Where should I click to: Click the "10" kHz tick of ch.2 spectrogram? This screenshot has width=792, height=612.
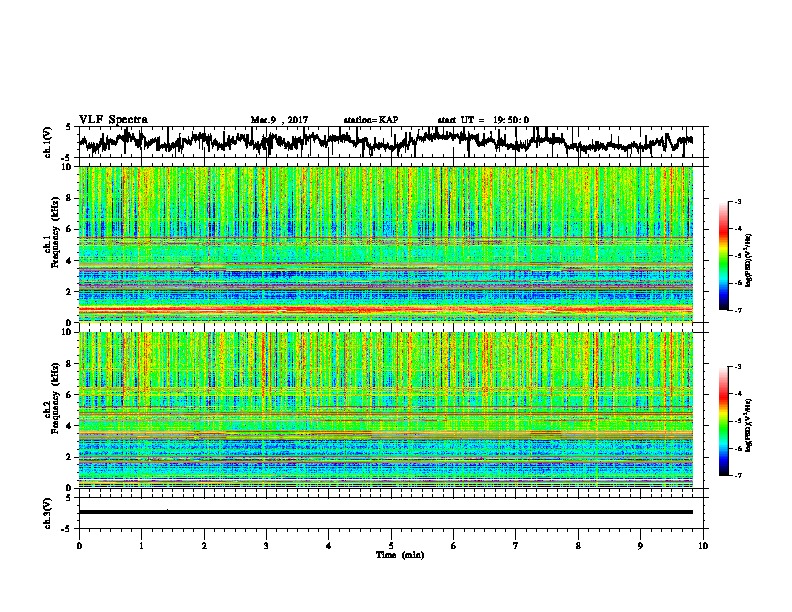pos(68,332)
